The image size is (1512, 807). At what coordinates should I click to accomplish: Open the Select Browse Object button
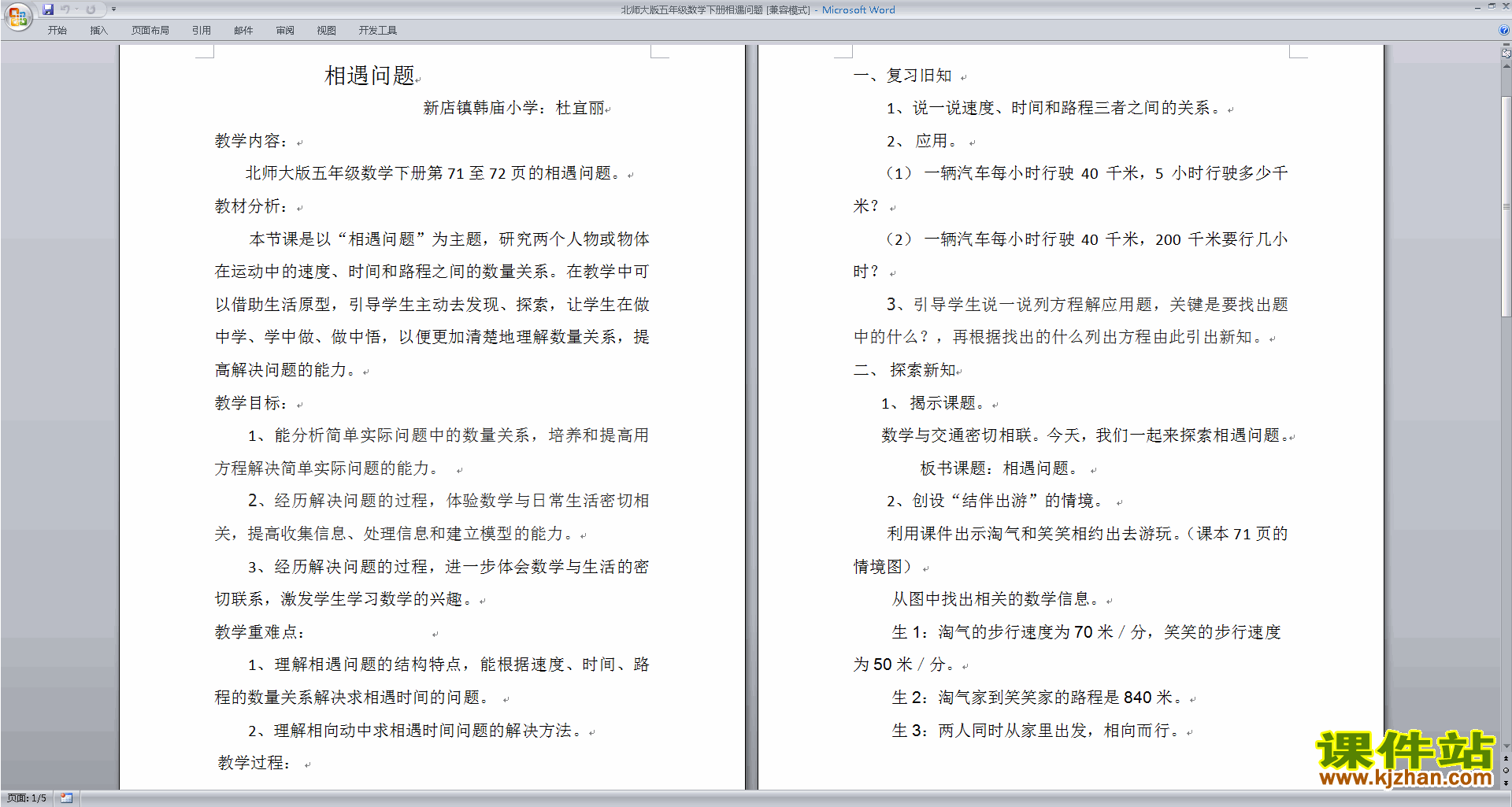[x=1506, y=770]
